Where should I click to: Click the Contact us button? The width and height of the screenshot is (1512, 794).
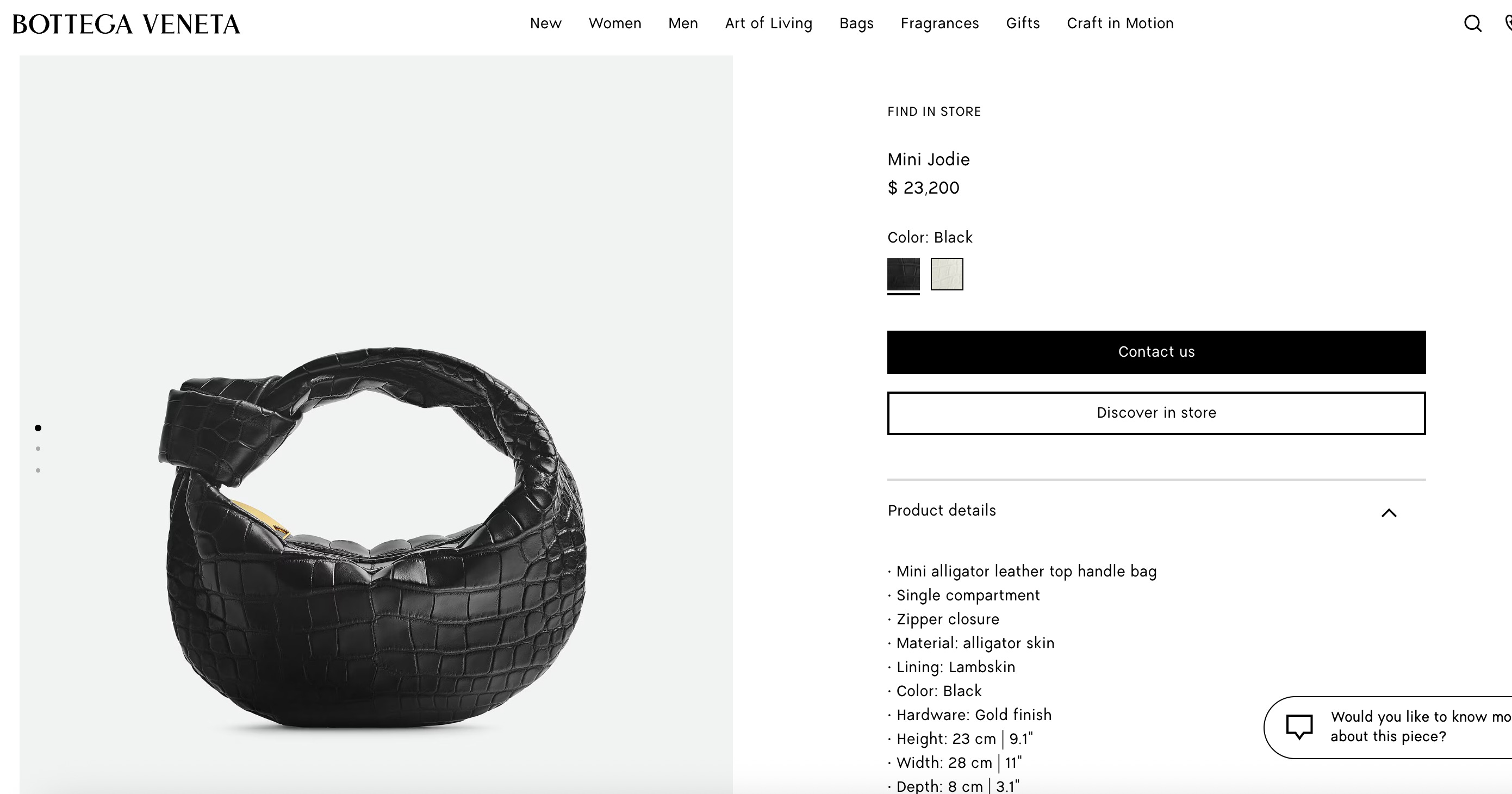tap(1156, 352)
